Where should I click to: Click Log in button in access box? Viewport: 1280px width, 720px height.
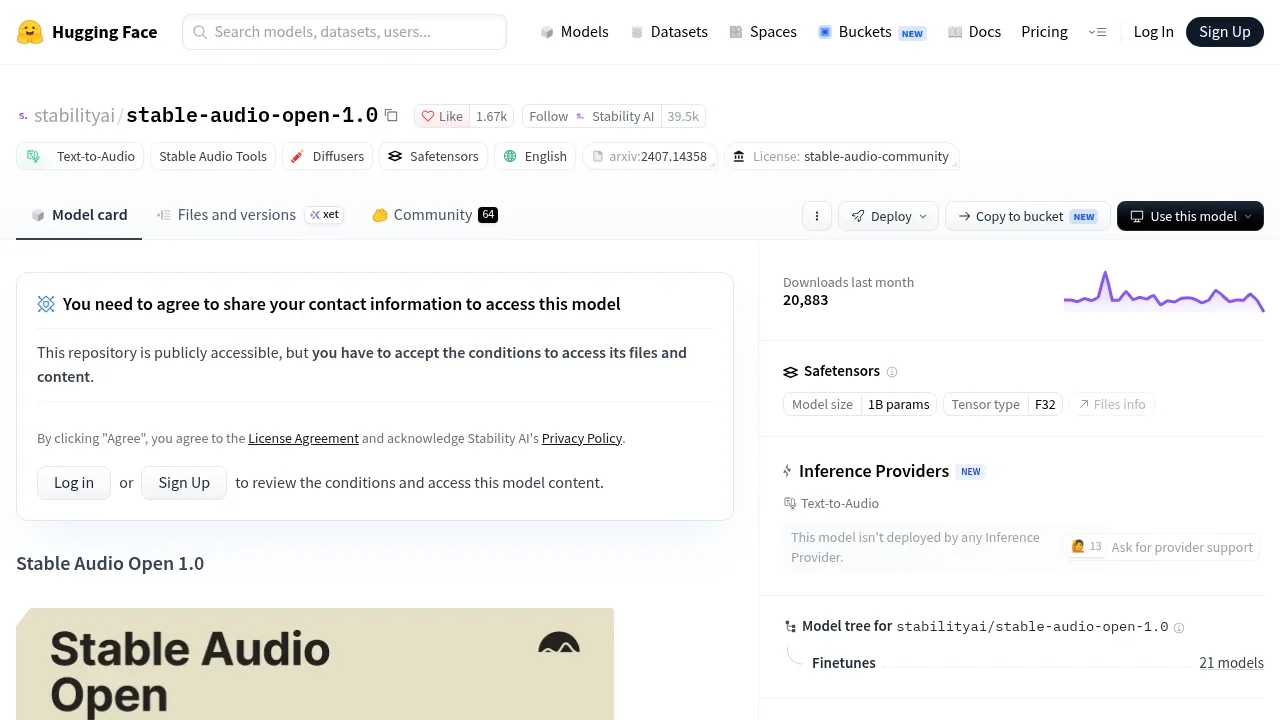(x=74, y=483)
